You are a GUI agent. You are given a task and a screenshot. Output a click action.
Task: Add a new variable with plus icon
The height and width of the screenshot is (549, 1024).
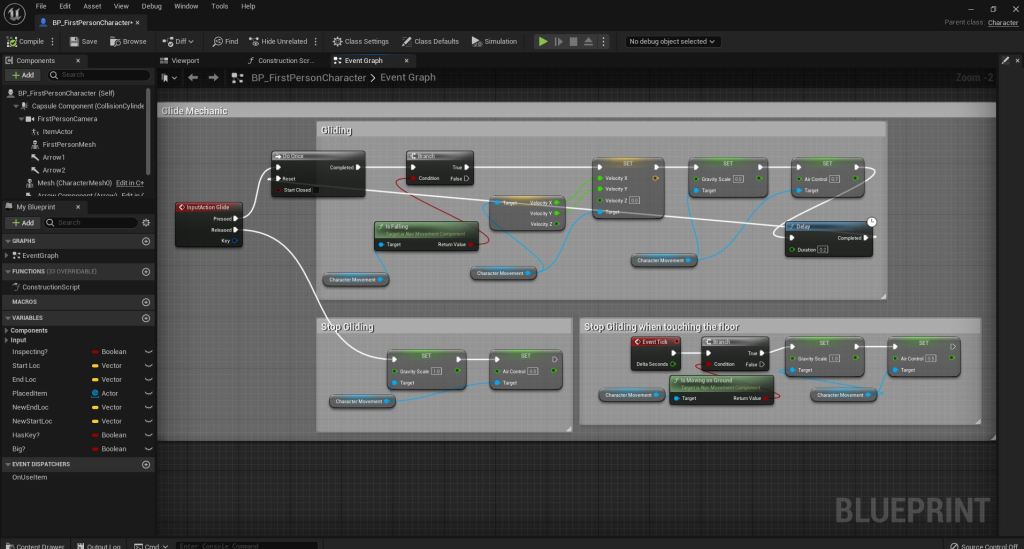click(x=146, y=318)
